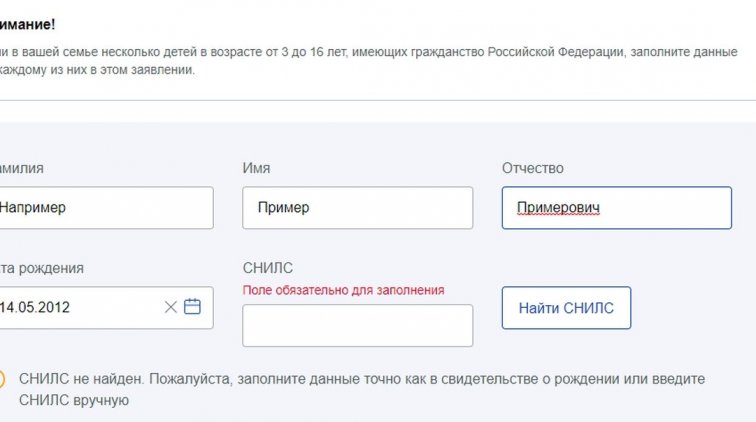Click the horizontal divider above the form
The width and height of the screenshot is (756, 422).
(378, 100)
